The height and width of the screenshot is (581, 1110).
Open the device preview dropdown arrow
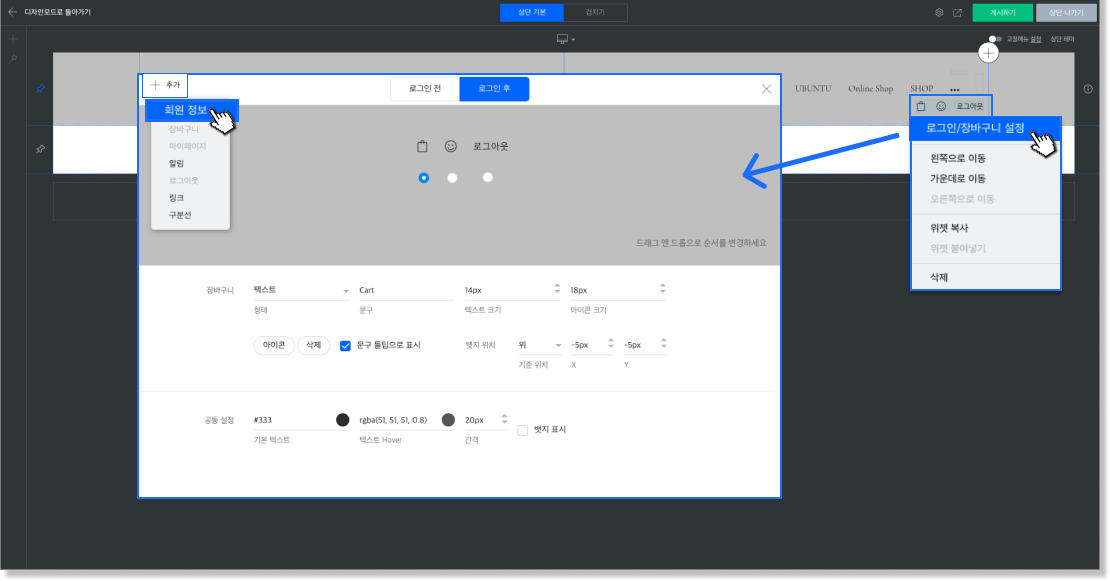[573, 40]
